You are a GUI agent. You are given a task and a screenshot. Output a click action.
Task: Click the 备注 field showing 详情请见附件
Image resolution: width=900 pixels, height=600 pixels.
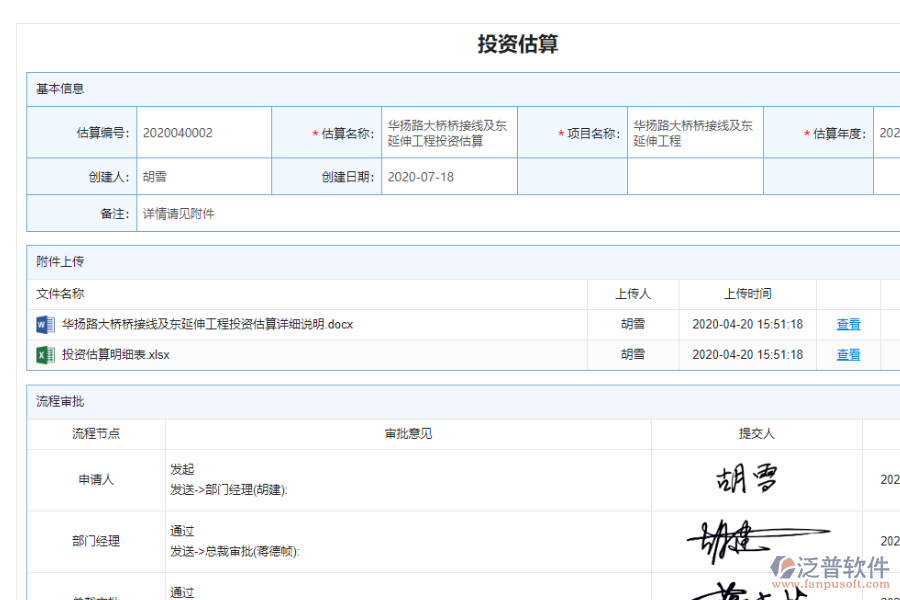tap(177, 213)
